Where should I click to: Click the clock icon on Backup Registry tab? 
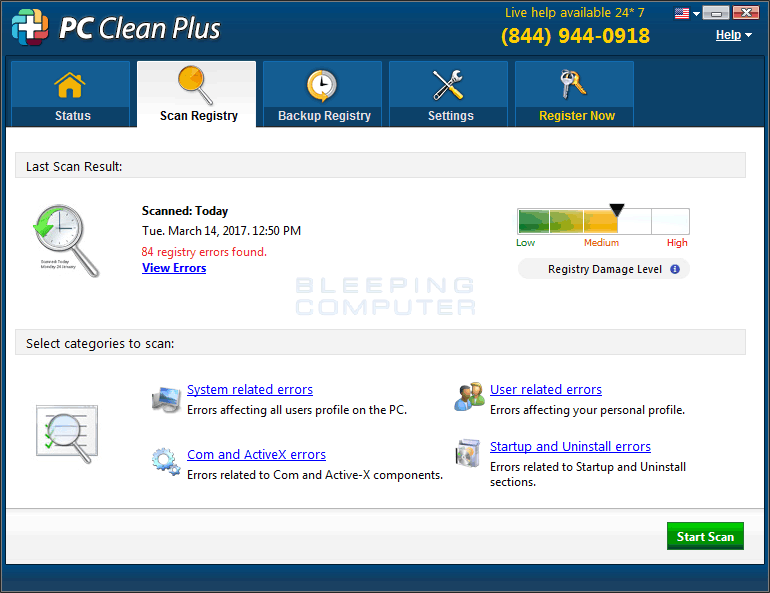pyautogui.click(x=322, y=85)
